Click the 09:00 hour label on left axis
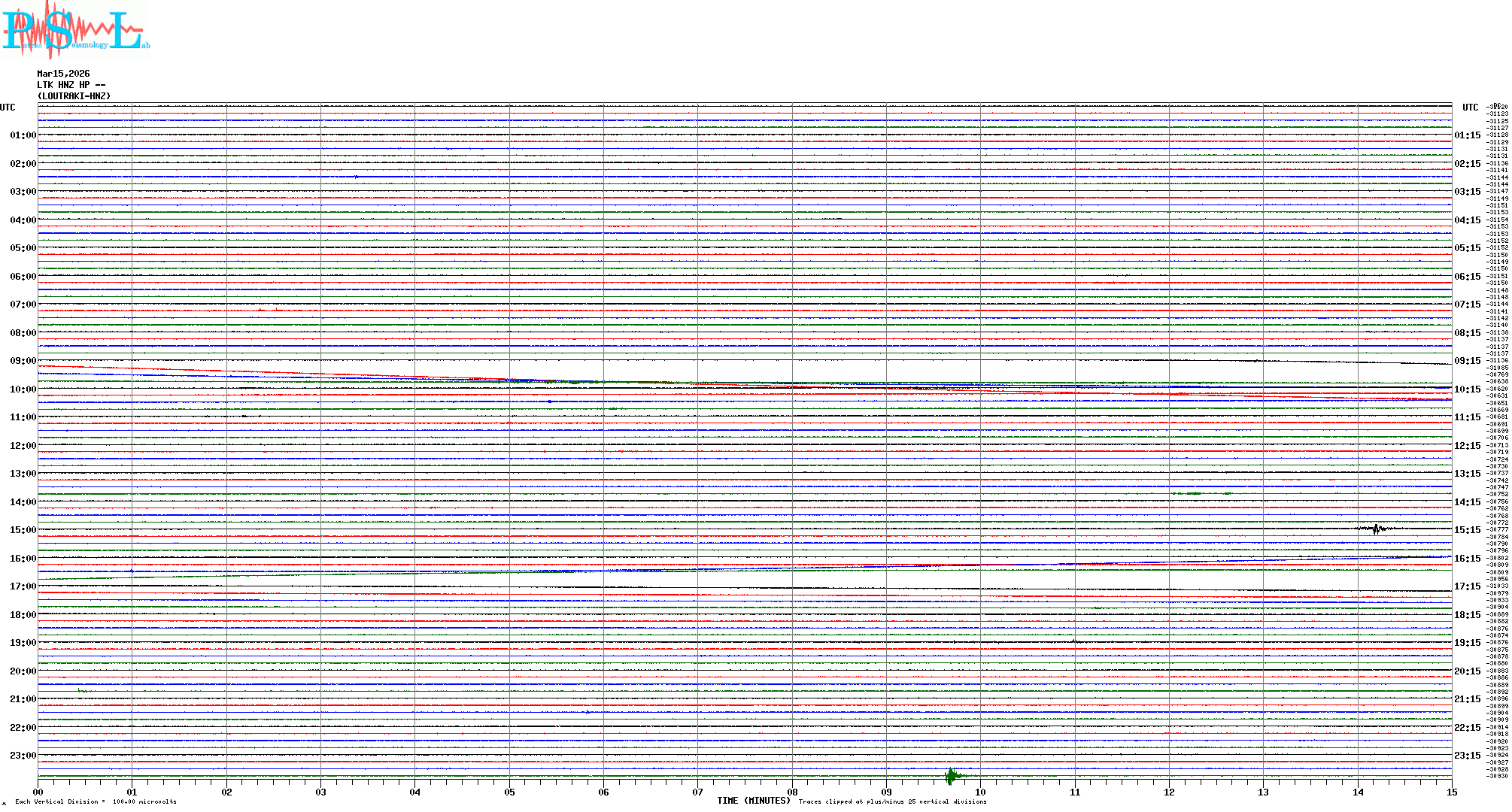This screenshot has height=812, width=1512. (23, 361)
